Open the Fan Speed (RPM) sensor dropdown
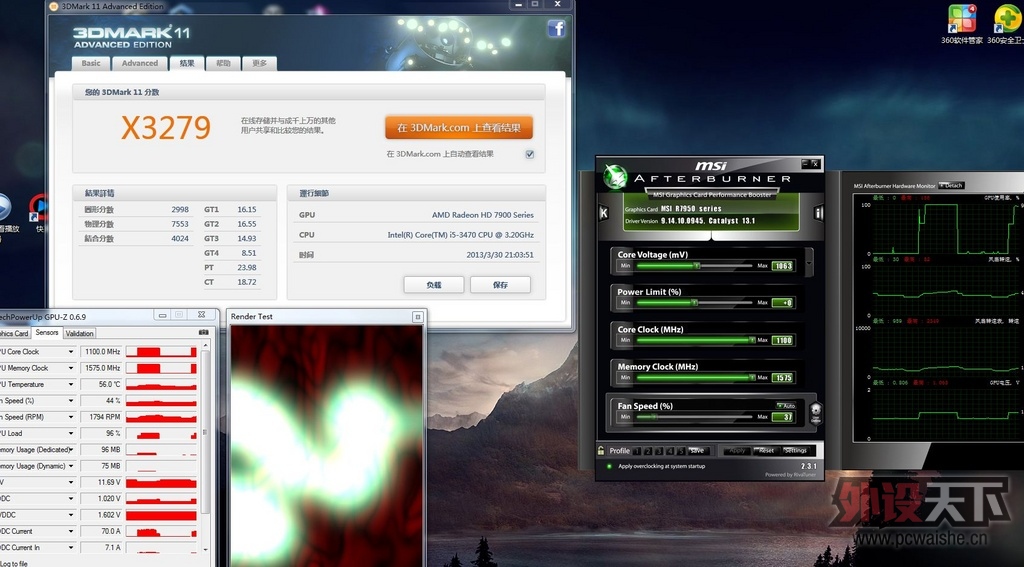This screenshot has height=567, width=1024. (71, 417)
